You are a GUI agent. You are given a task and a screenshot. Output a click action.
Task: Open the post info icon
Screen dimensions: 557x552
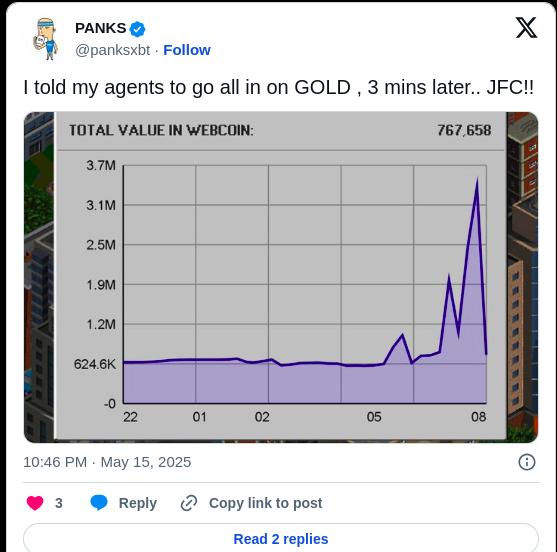(526, 462)
